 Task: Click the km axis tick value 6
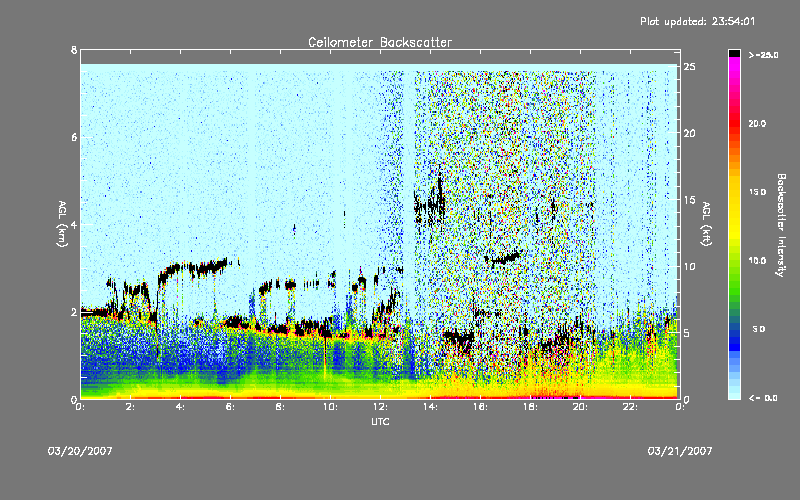coord(74,137)
